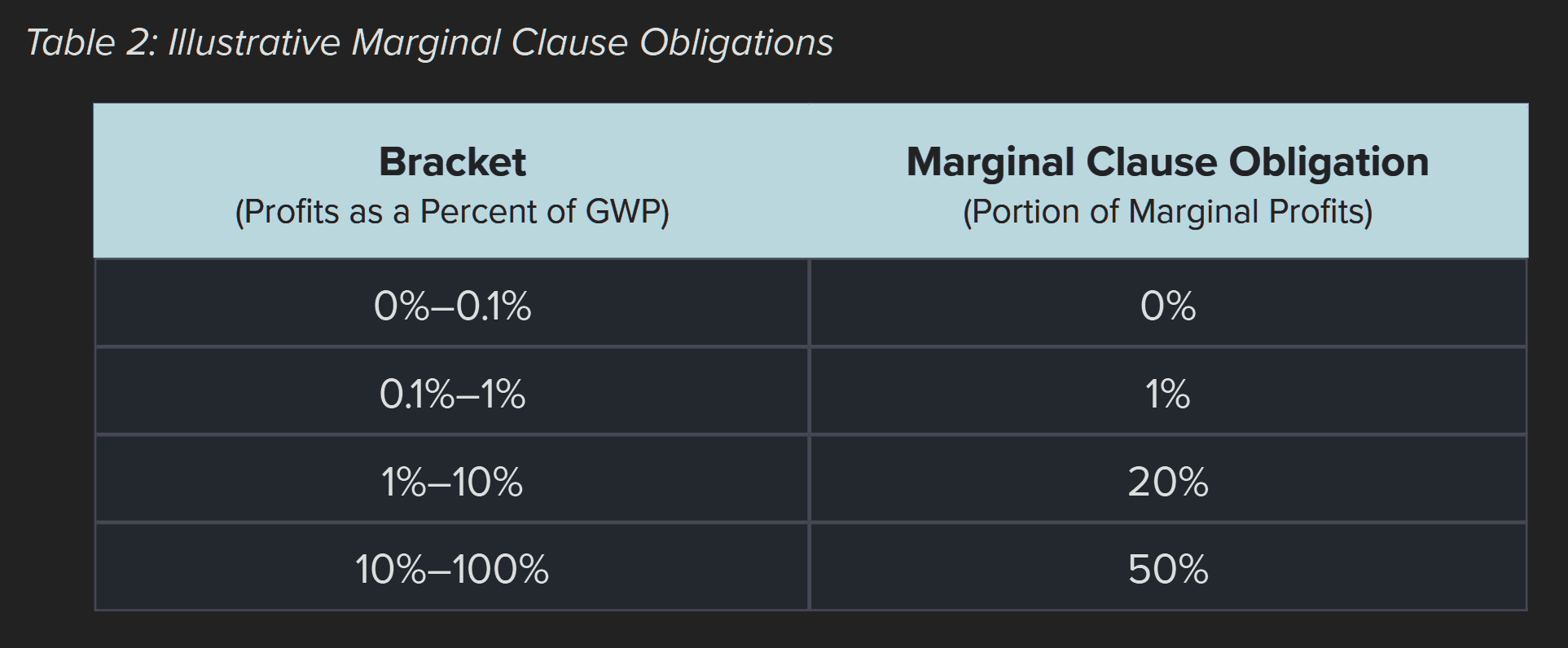This screenshot has height=648, width=1568.
Task: Click the word Illustrative in caption
Action: click(254, 43)
